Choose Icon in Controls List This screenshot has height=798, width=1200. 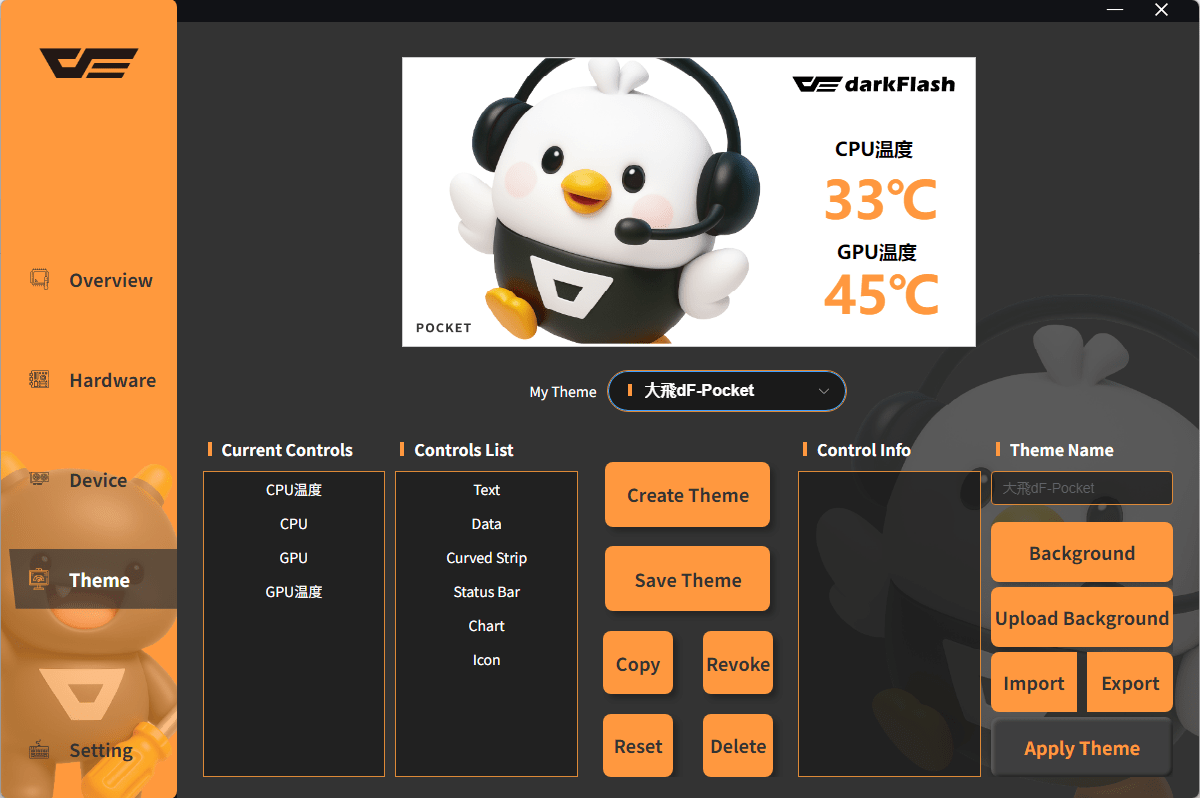pyautogui.click(x=487, y=660)
